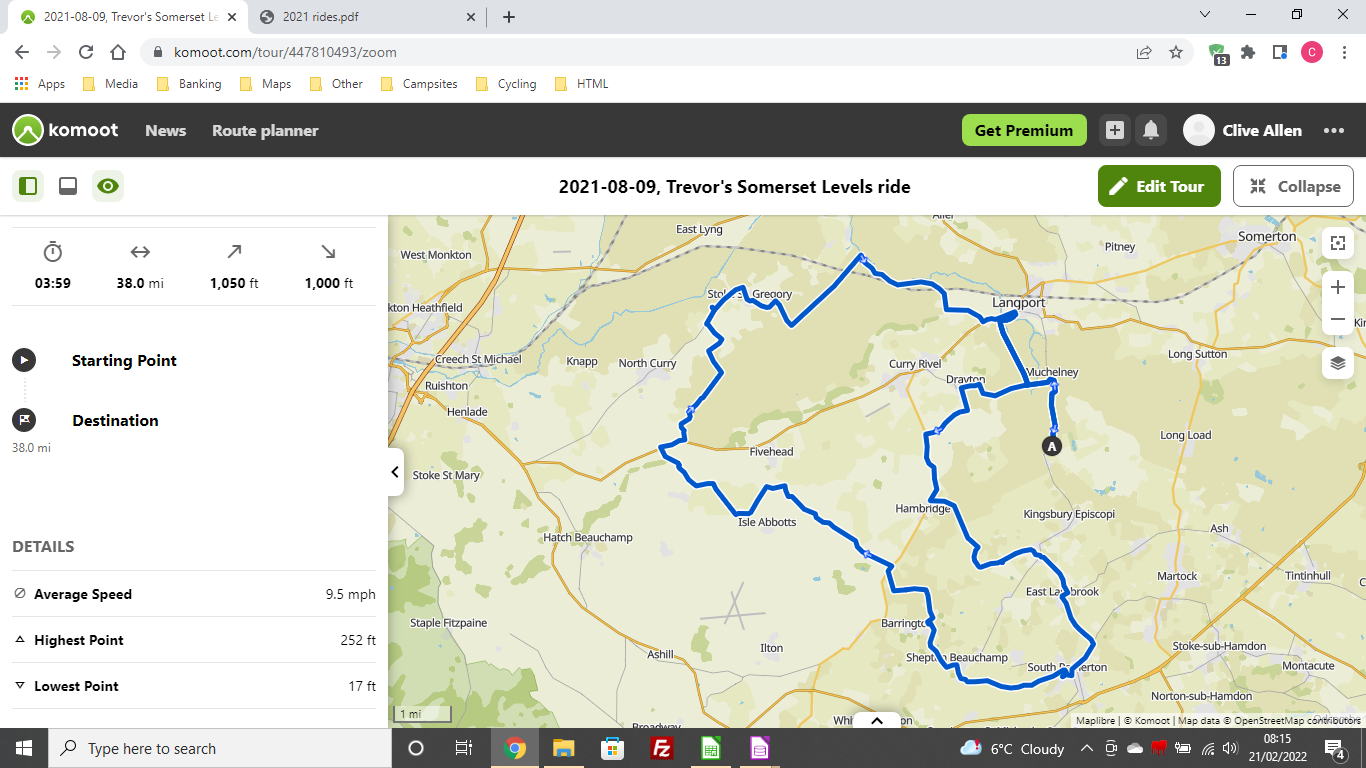Open File Explorer from taskbar
The height and width of the screenshot is (768, 1366).
(x=563, y=748)
